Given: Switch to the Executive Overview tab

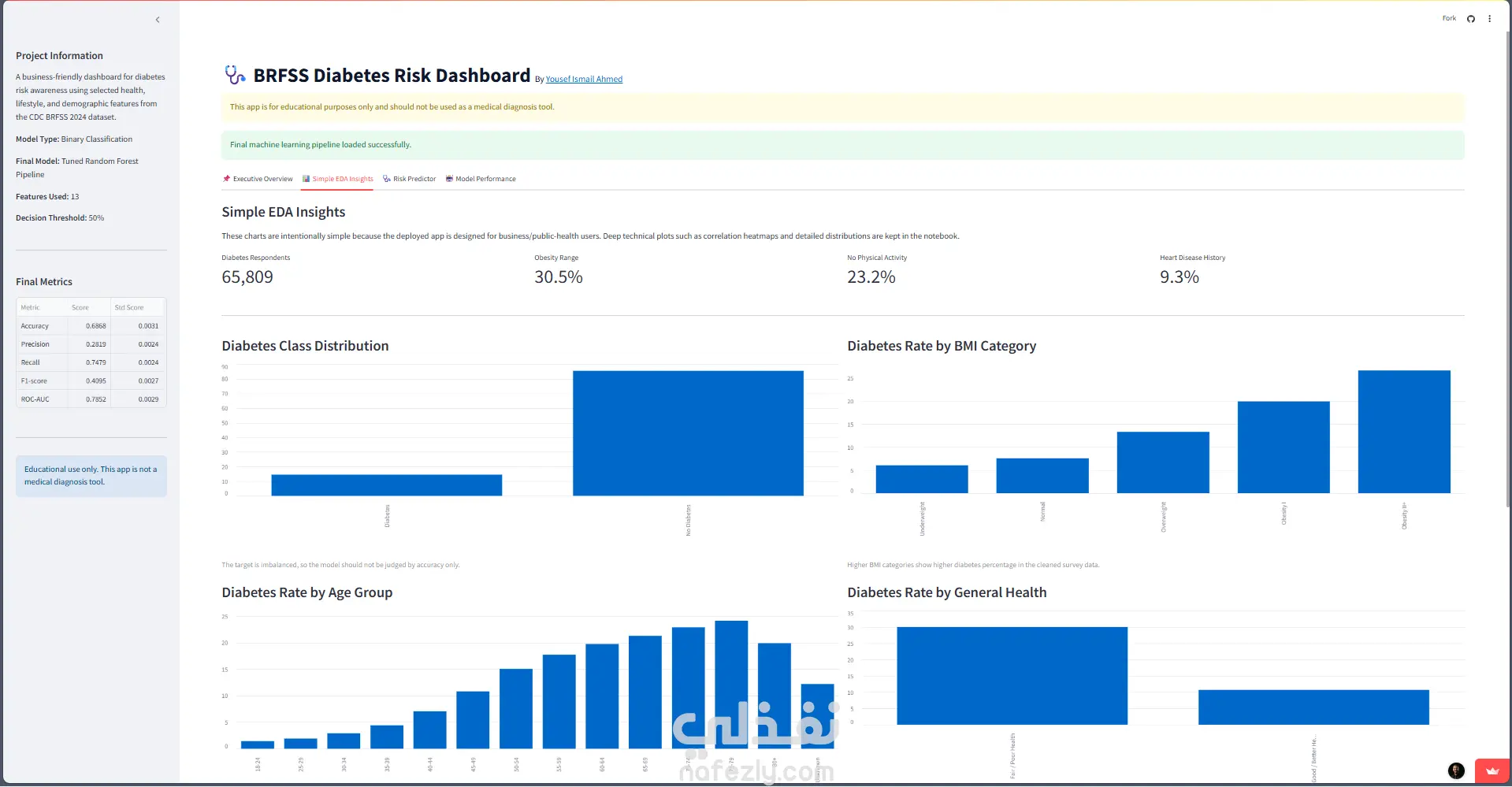Looking at the screenshot, I should point(258,179).
